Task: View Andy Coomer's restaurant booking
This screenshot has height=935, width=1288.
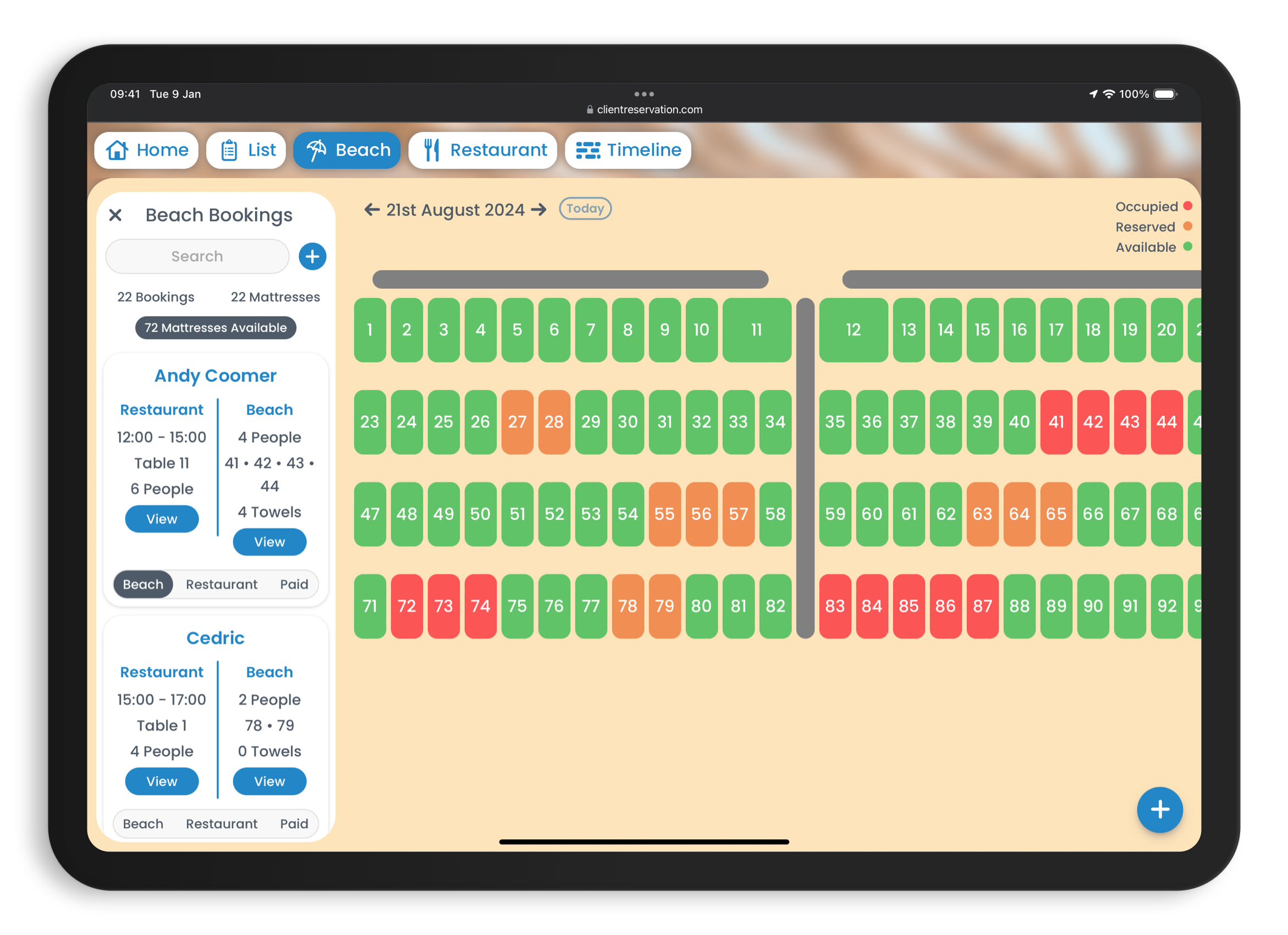Action: coord(162,519)
